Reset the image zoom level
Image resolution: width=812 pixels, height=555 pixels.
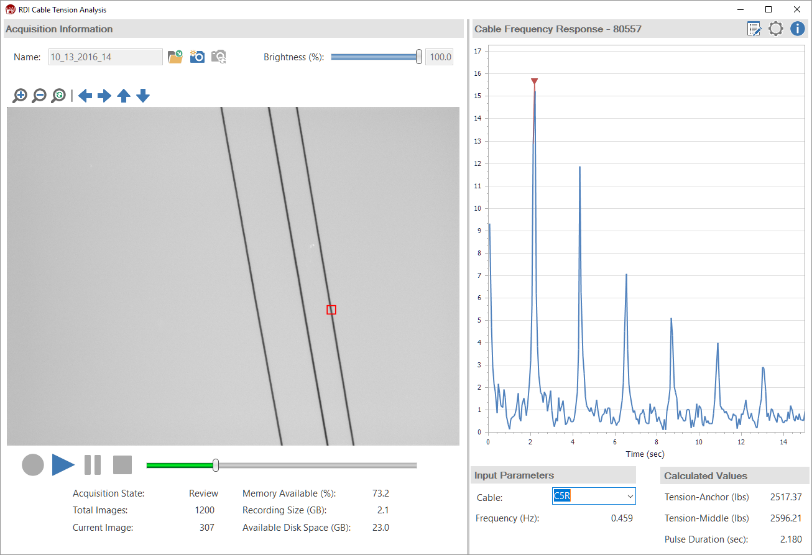click(x=59, y=95)
